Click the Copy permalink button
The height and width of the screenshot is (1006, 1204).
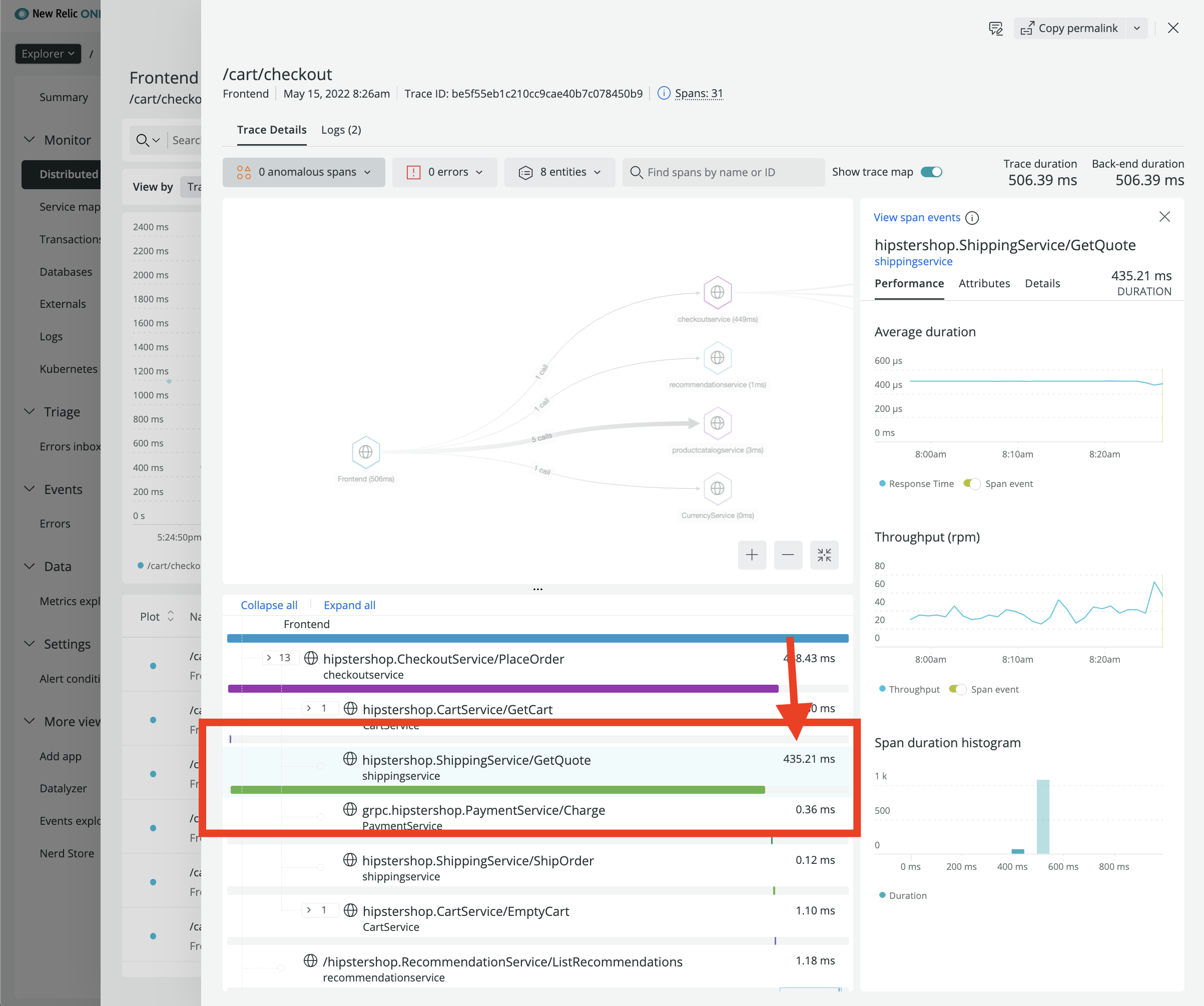(1069, 28)
